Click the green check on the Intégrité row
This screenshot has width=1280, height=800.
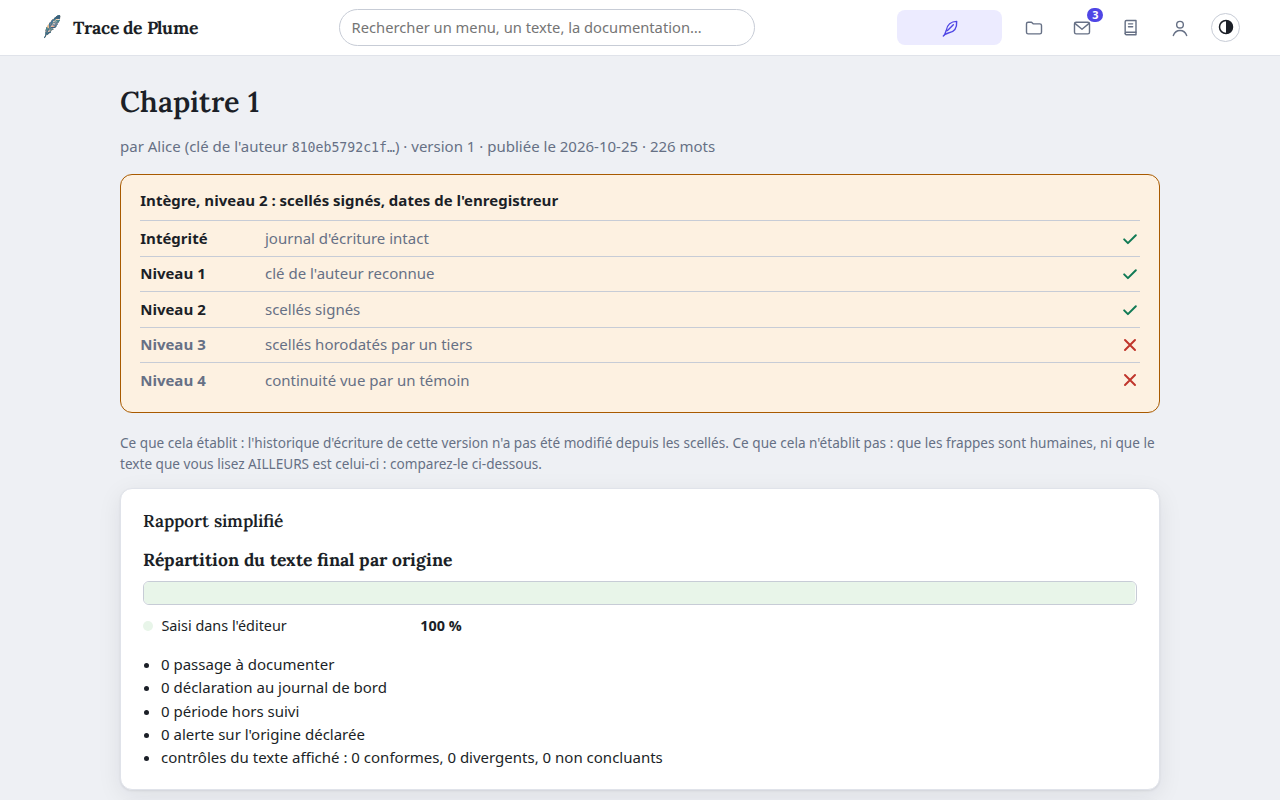(x=1130, y=239)
